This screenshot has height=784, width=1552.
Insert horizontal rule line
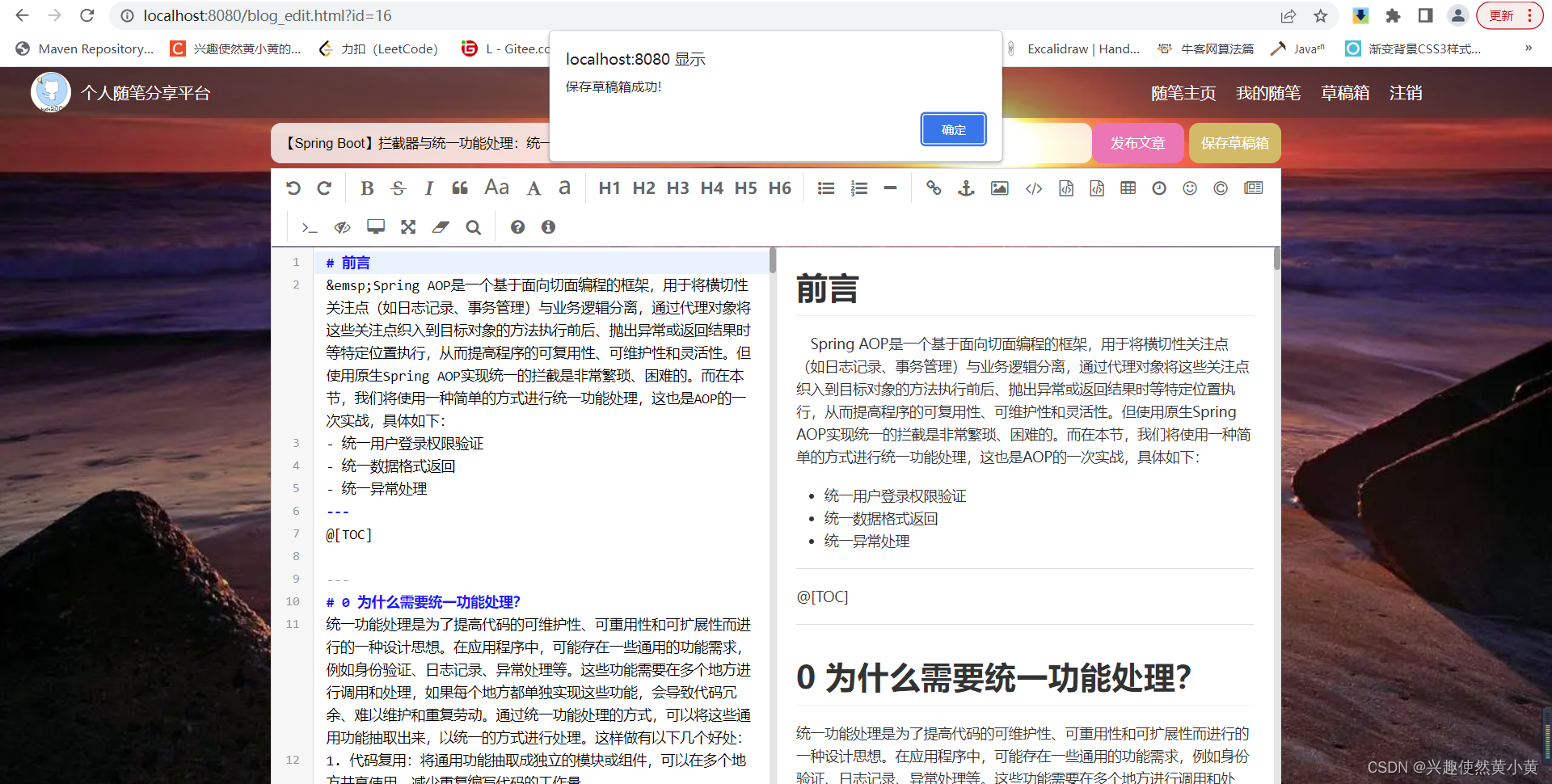(890, 188)
